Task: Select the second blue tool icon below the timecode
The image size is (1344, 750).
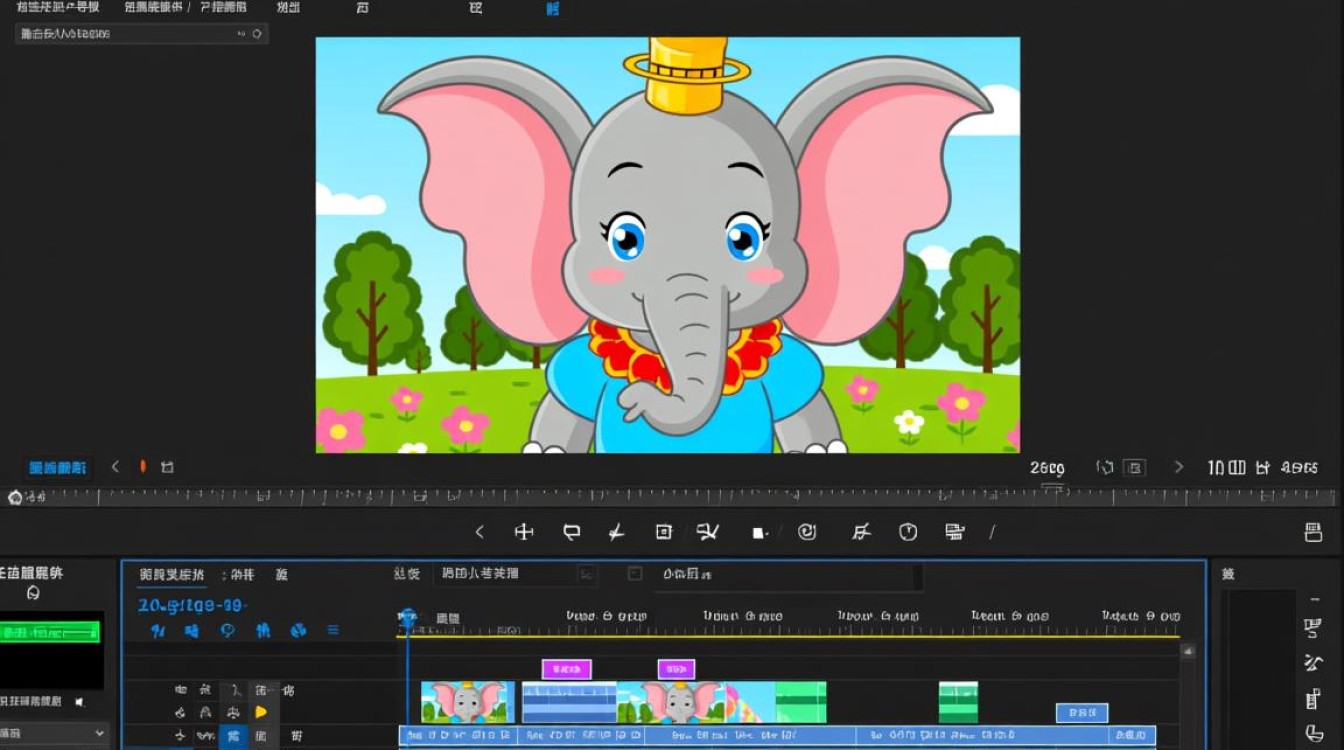Action: pos(192,630)
